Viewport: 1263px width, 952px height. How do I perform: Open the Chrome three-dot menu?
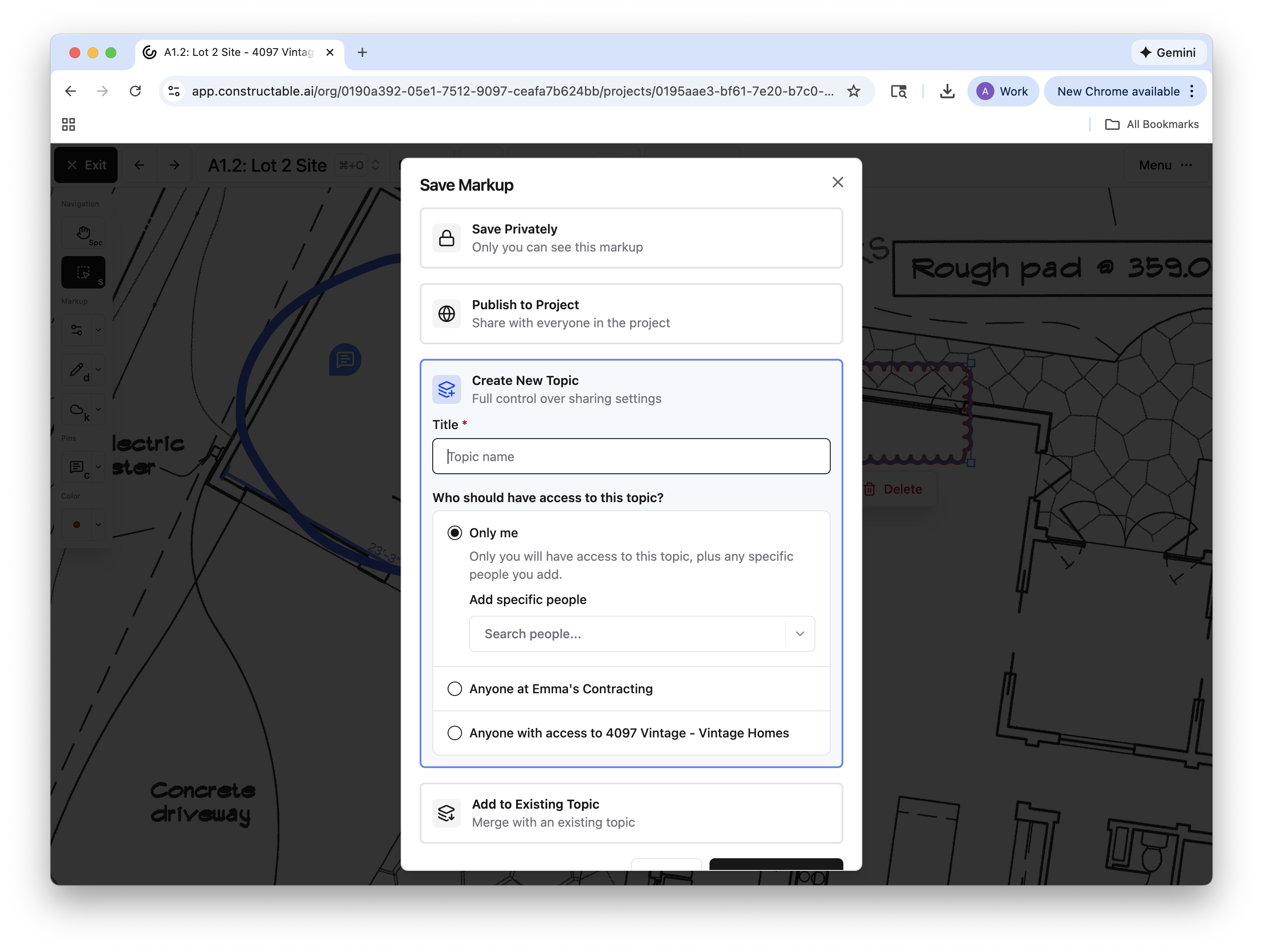click(x=1192, y=92)
